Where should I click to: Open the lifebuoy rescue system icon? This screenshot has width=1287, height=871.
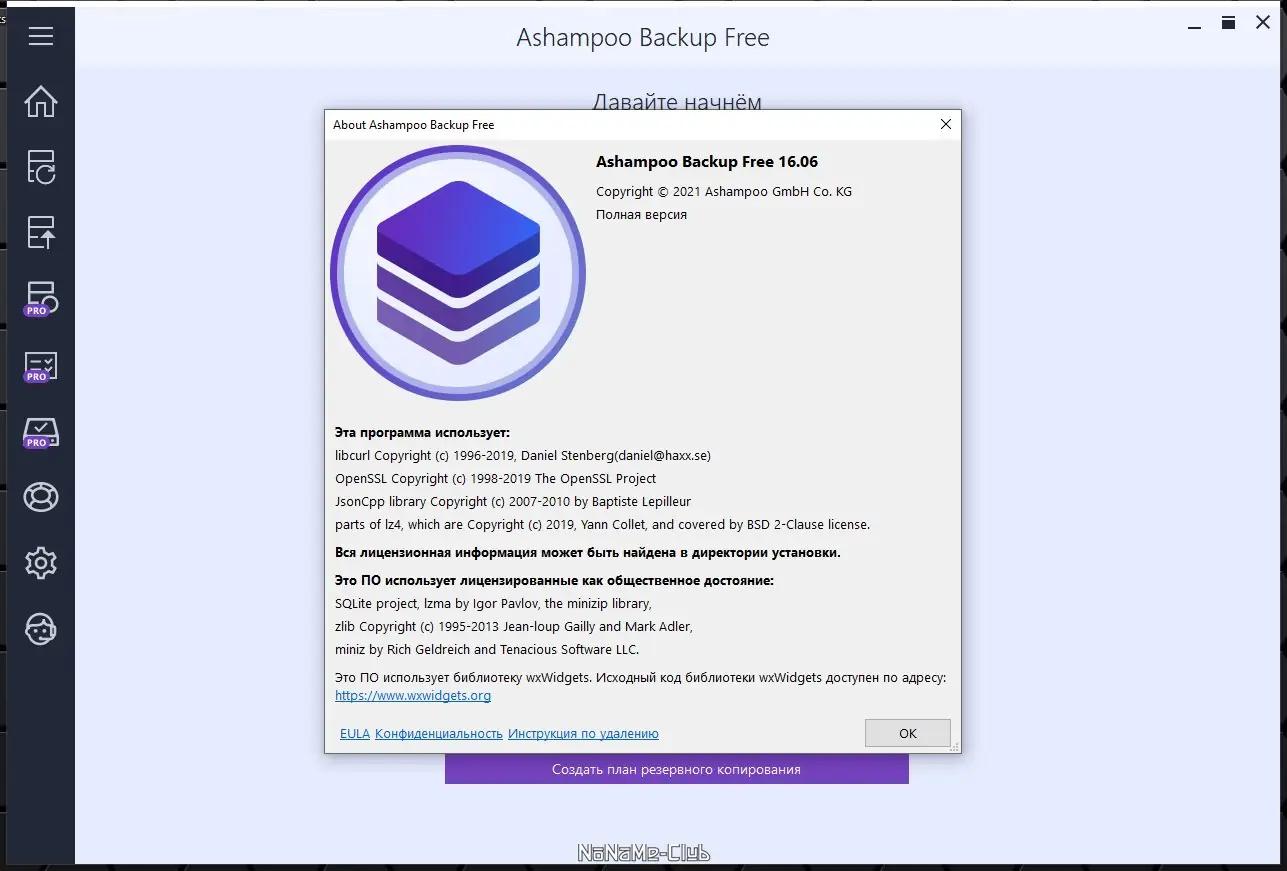tap(41, 497)
